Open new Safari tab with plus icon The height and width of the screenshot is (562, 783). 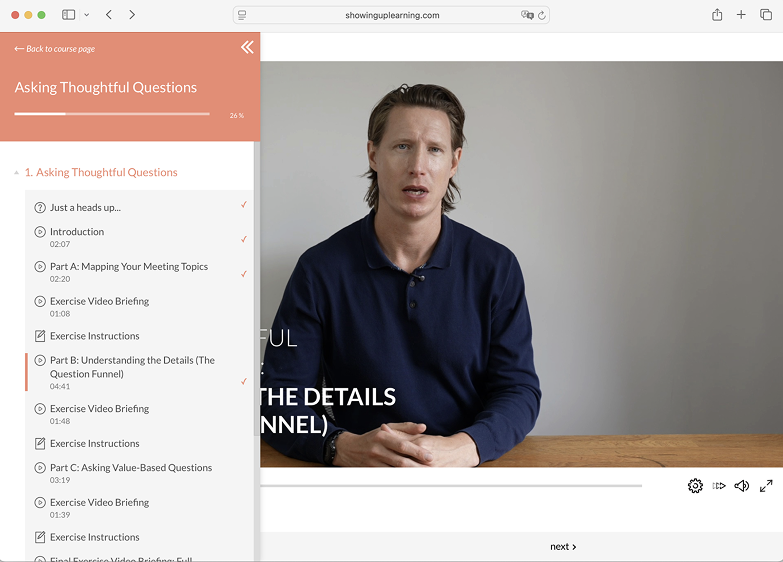(x=741, y=15)
